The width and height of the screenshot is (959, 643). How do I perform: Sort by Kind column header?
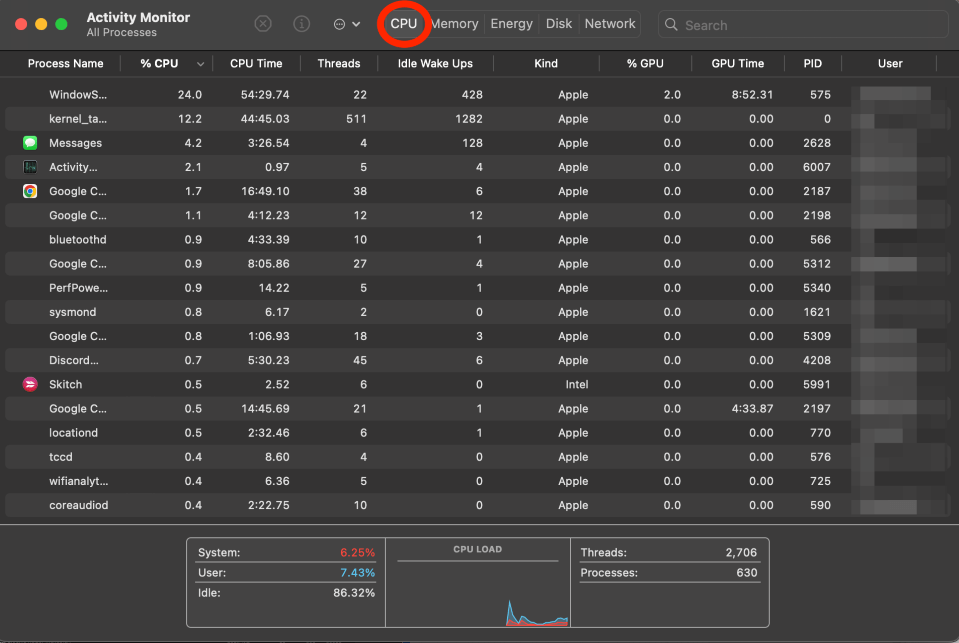pos(546,64)
